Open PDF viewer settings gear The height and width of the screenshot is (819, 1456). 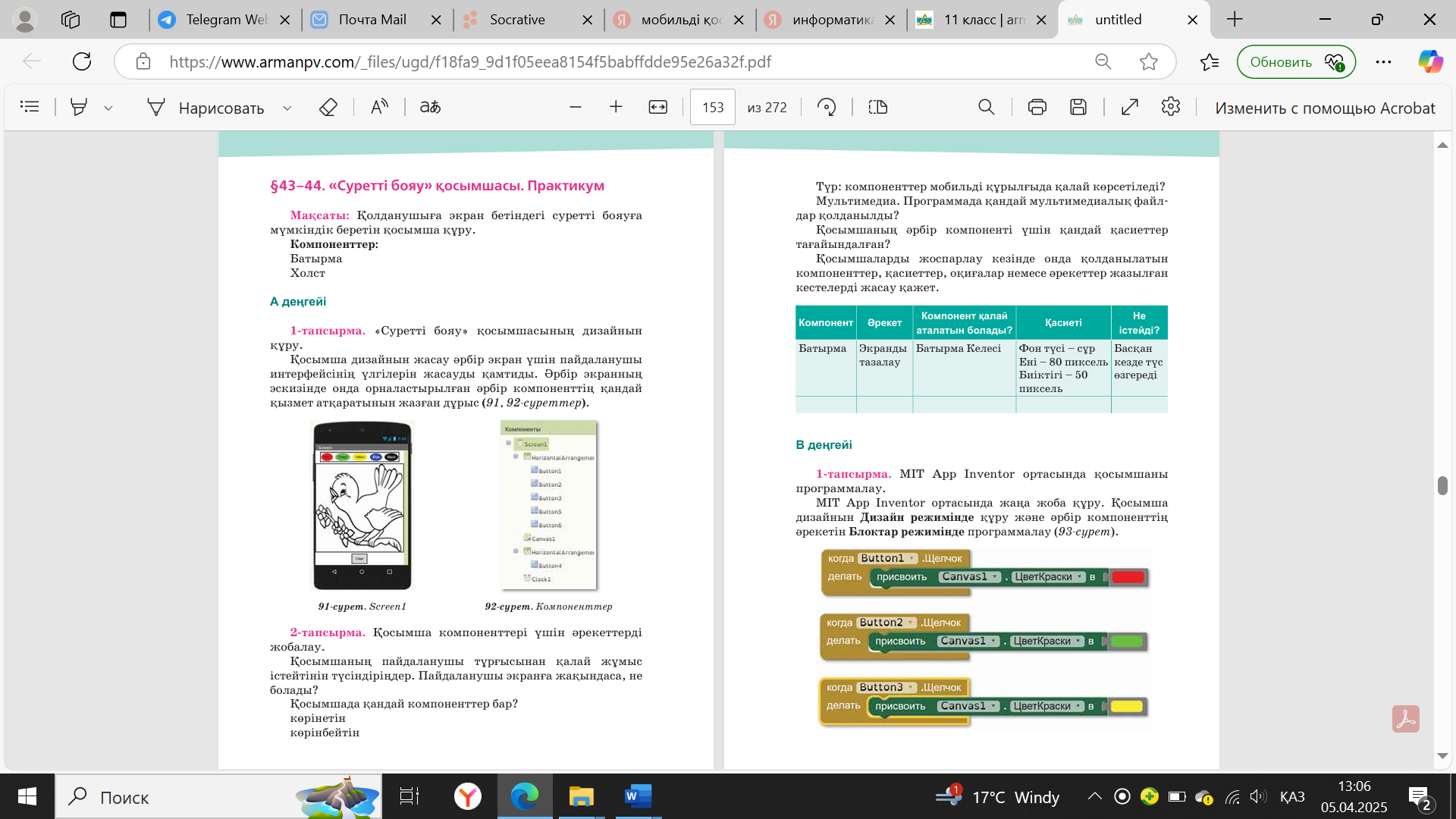tap(1170, 107)
